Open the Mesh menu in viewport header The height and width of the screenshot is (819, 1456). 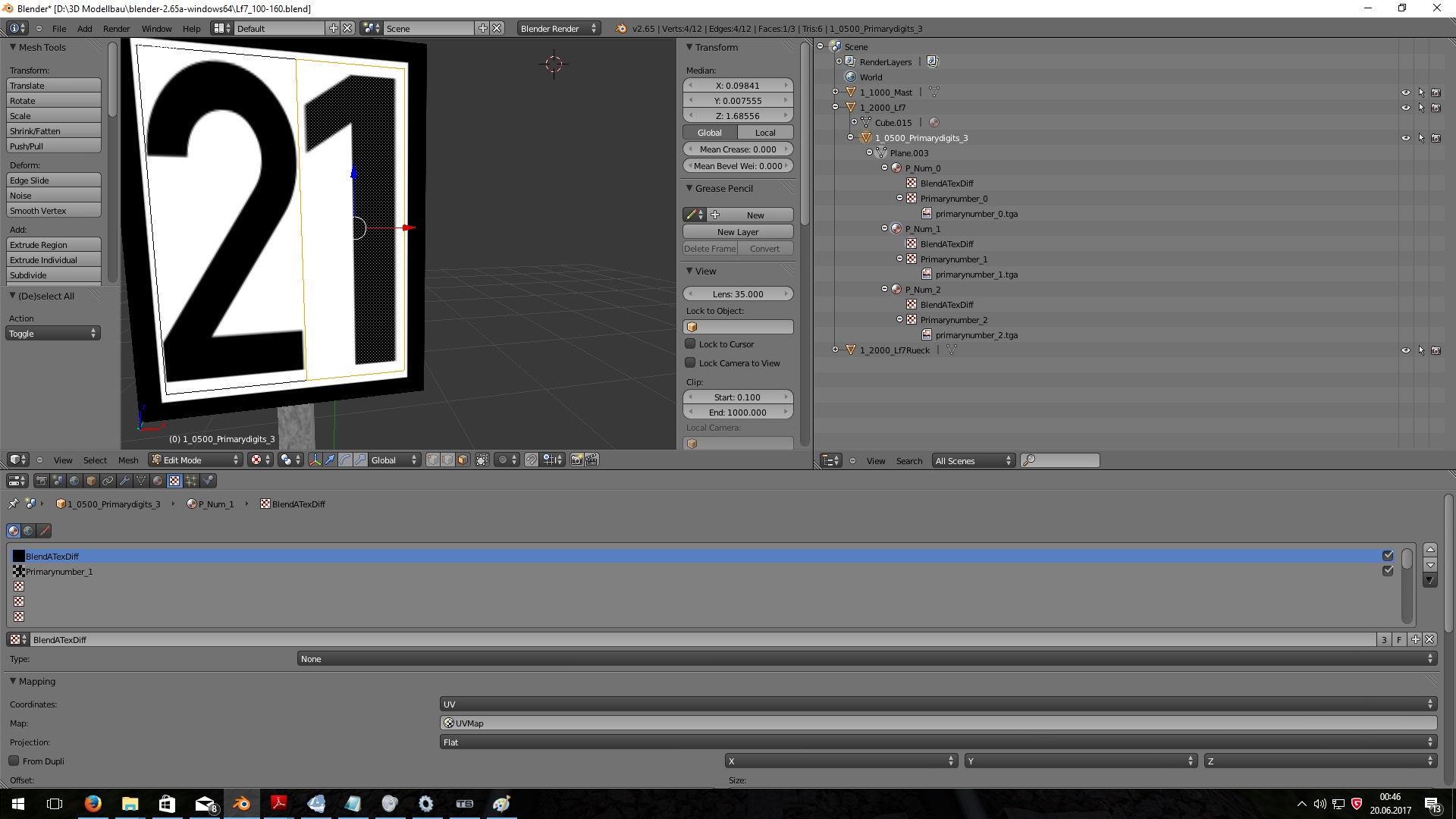[x=127, y=460]
